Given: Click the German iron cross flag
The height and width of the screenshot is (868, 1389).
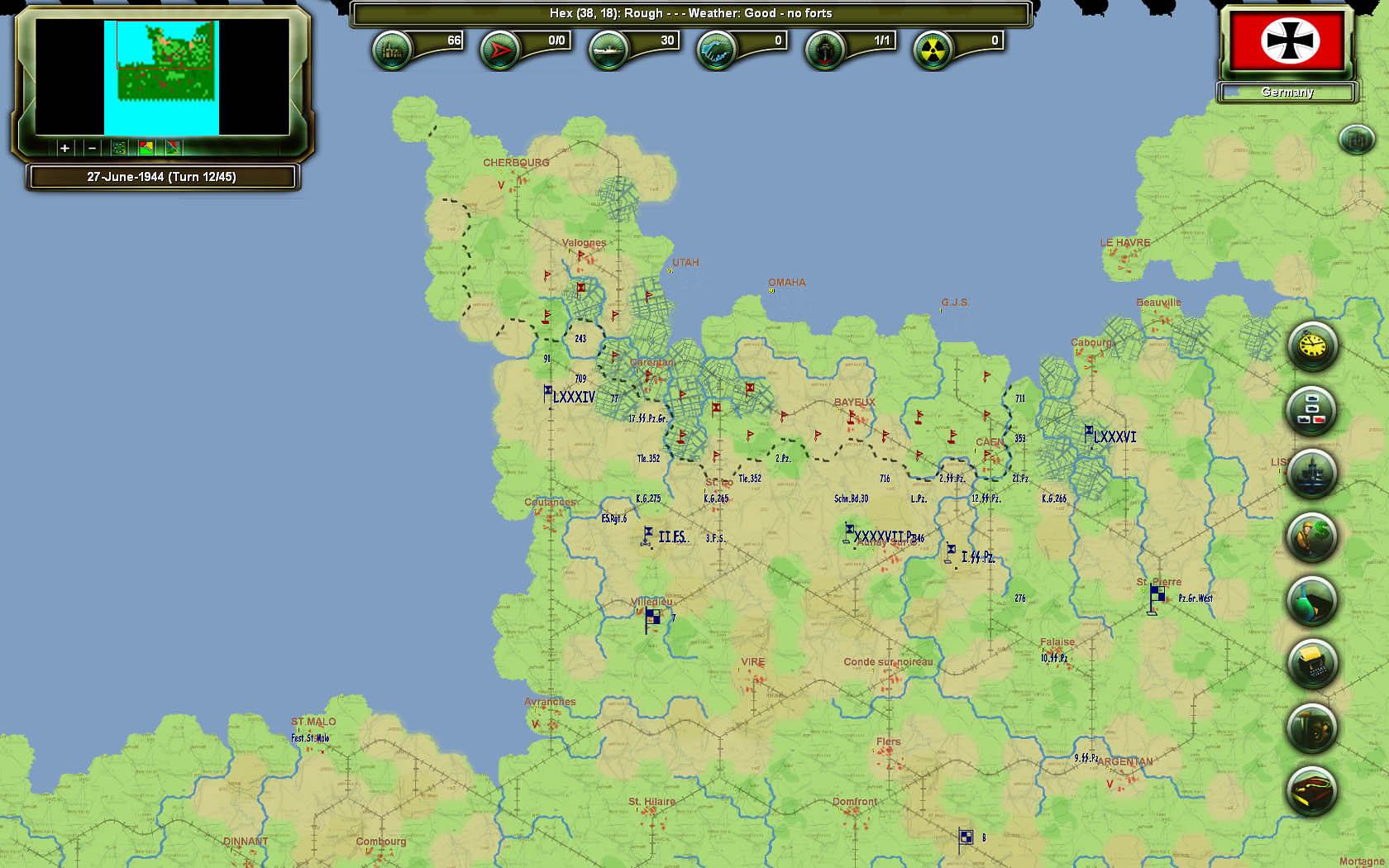Looking at the screenshot, I should [x=1288, y=41].
